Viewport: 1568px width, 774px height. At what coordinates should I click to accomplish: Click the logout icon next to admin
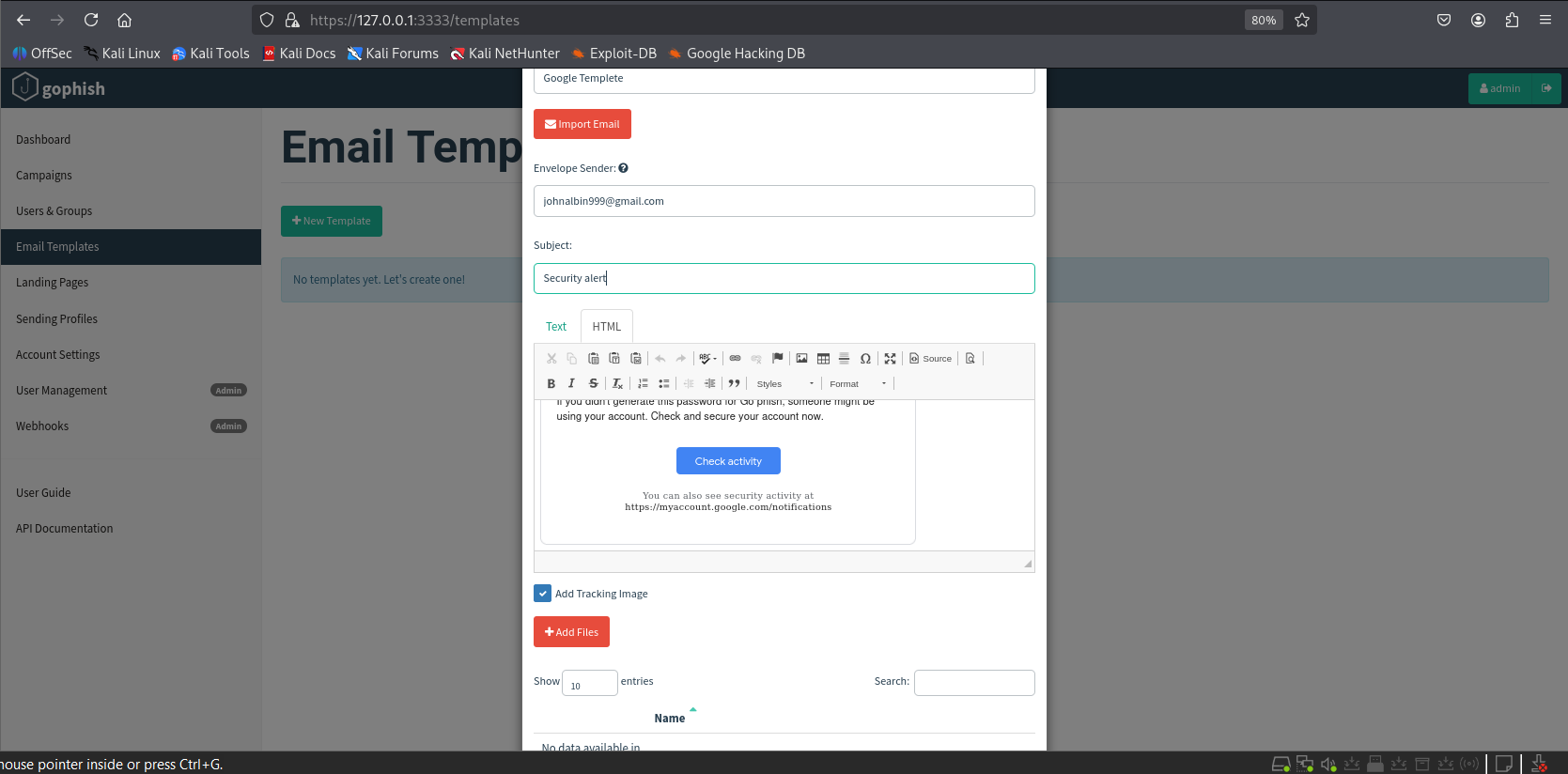[1546, 88]
